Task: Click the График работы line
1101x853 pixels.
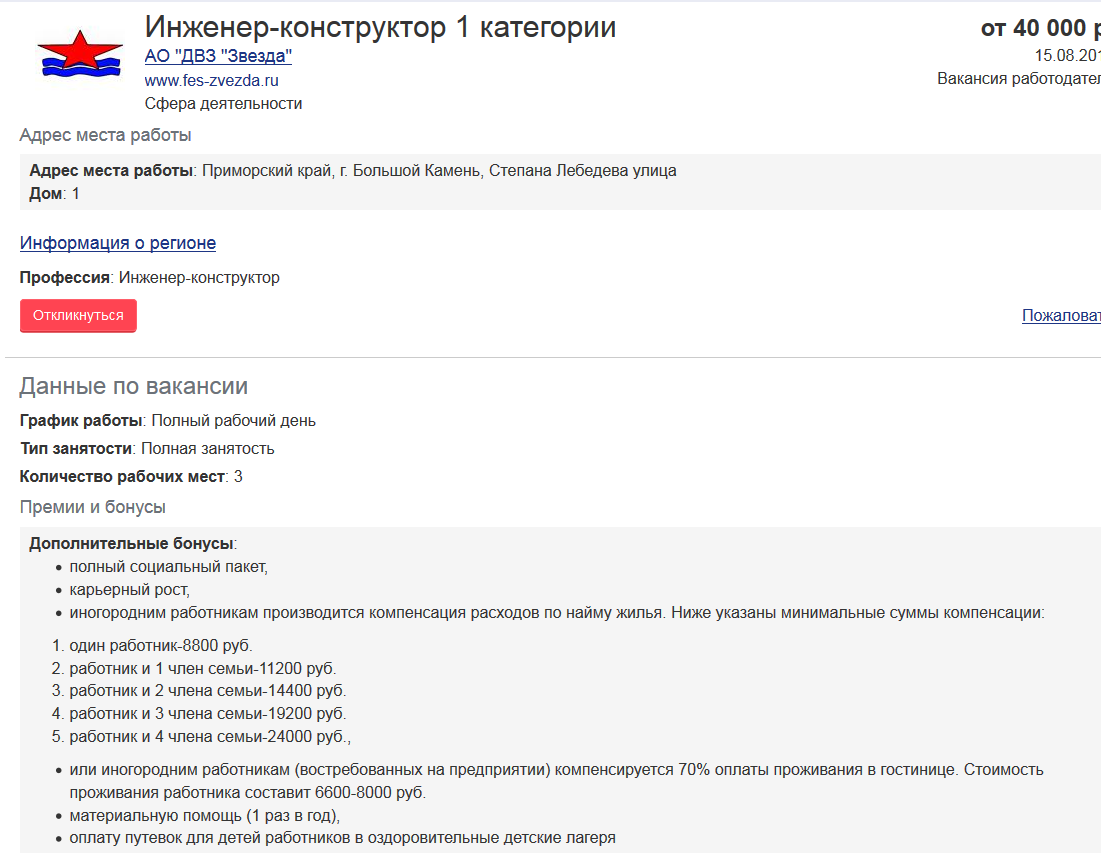Action: 168,420
